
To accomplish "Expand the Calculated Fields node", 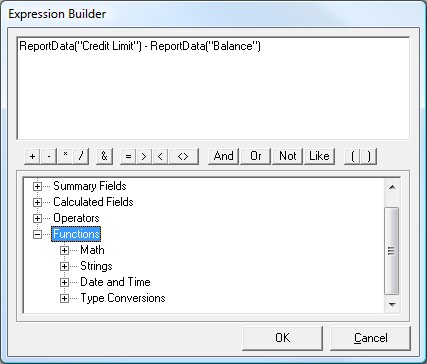I will [37, 202].
